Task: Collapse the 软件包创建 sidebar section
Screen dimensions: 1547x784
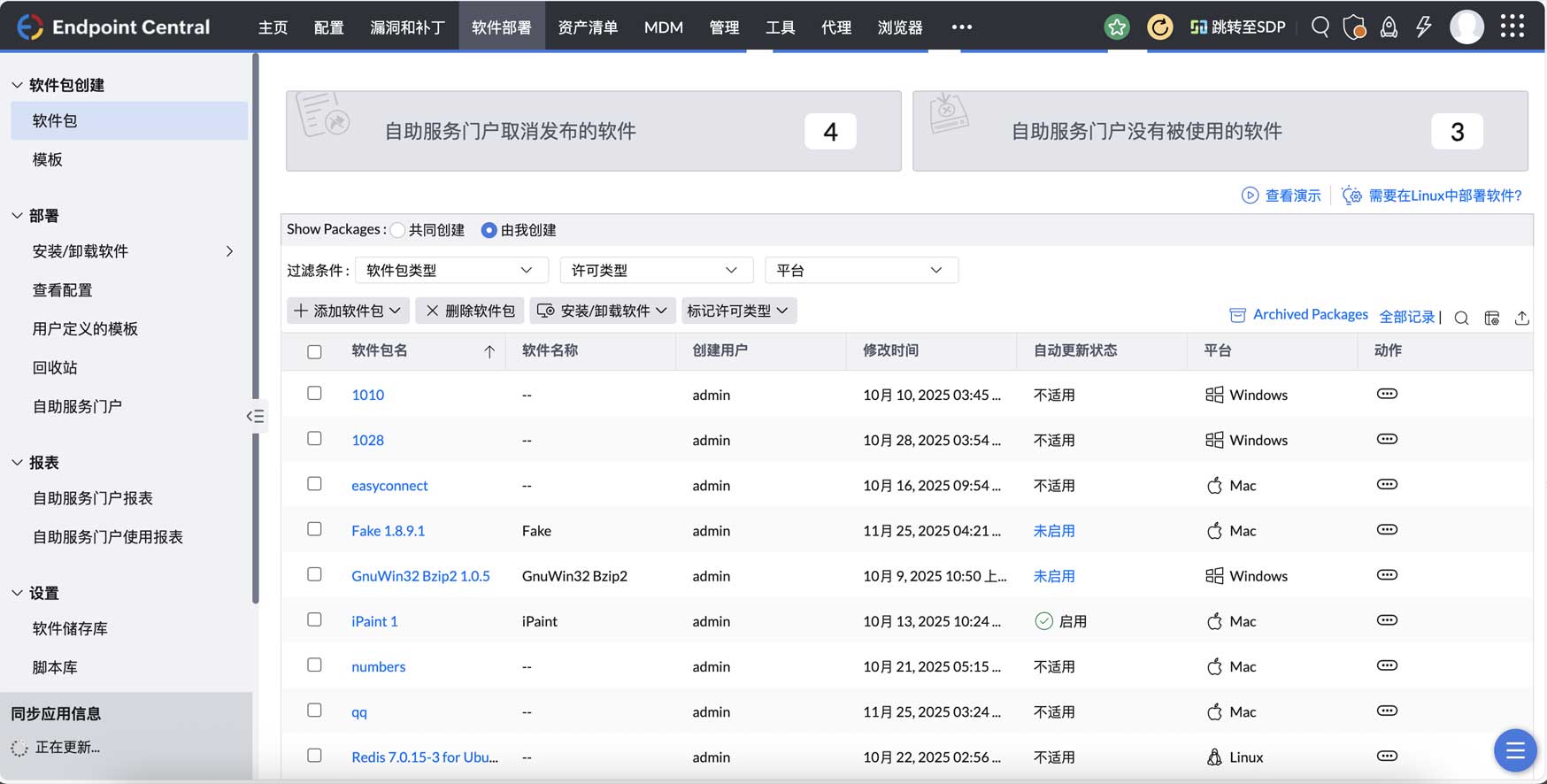Action: (x=17, y=85)
